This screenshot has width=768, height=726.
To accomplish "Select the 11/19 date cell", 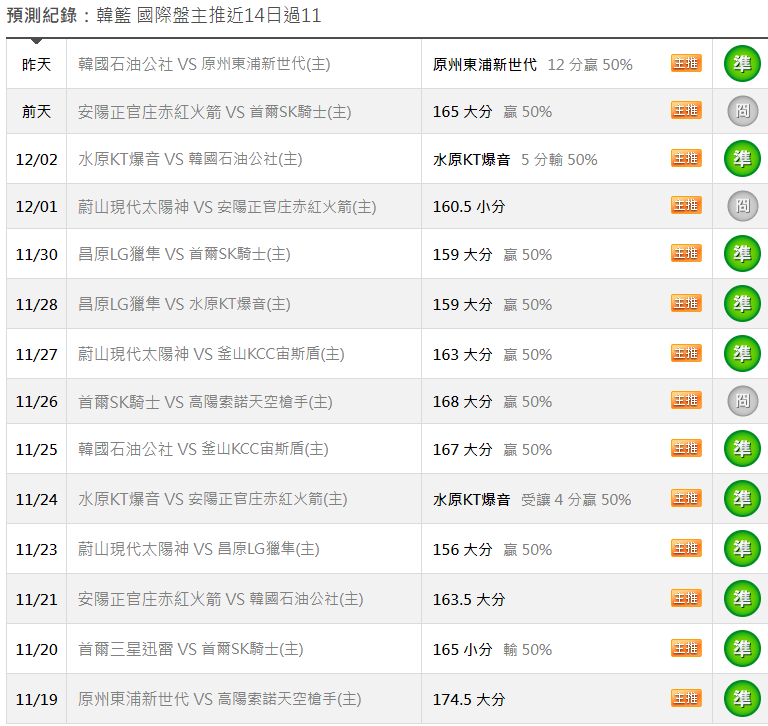I will 36,699.
